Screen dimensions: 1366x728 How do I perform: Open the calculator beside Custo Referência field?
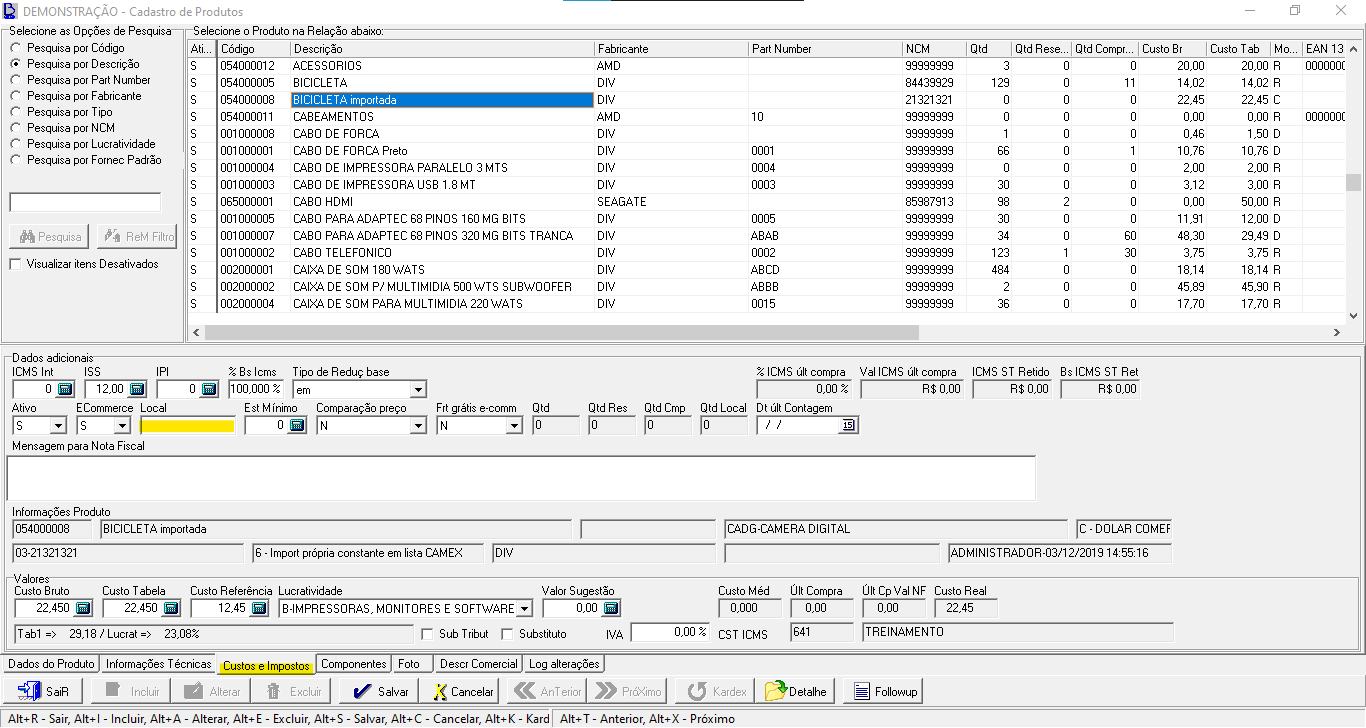click(x=259, y=608)
